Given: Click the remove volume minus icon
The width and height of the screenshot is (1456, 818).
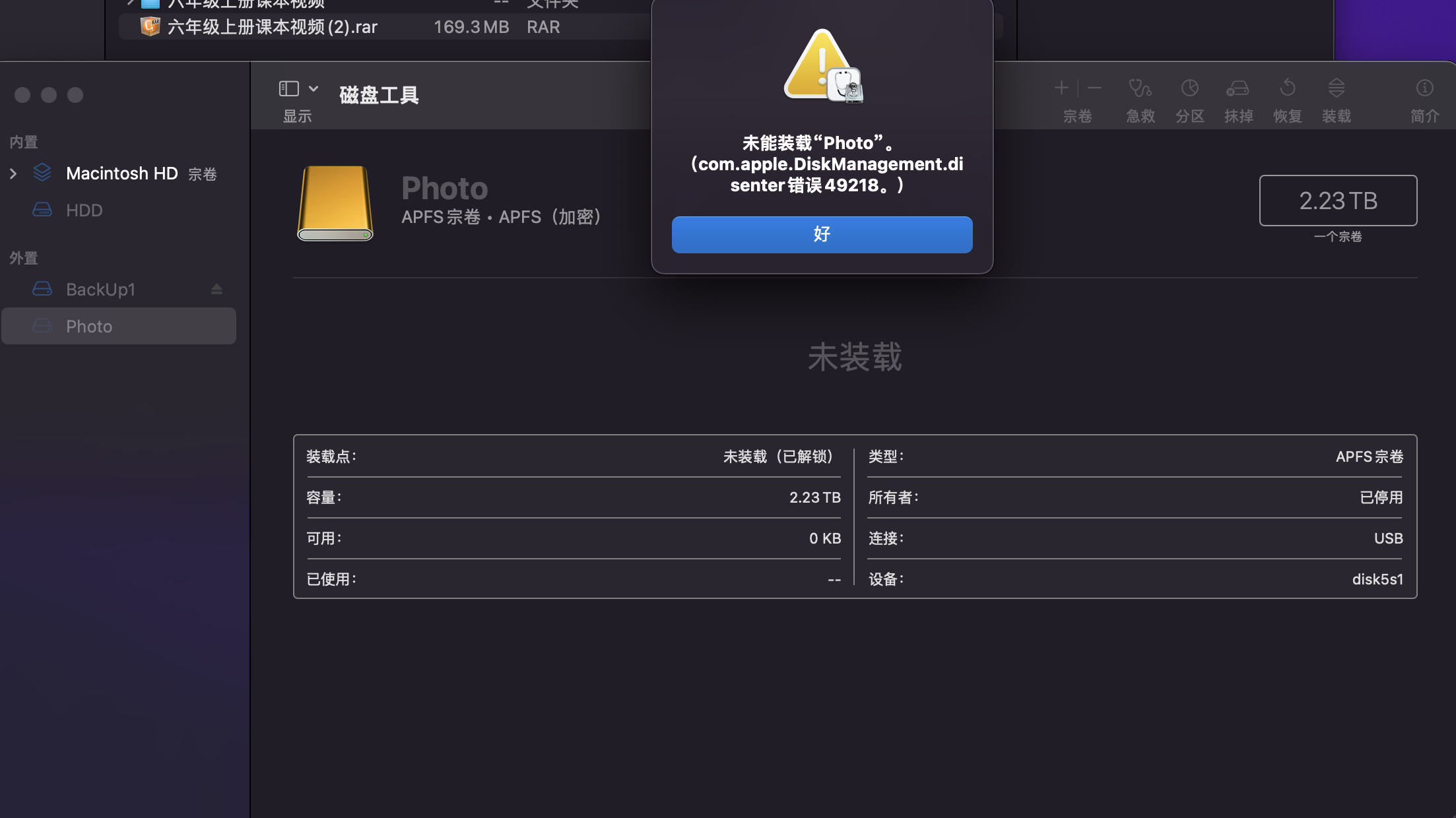Looking at the screenshot, I should (x=1094, y=88).
